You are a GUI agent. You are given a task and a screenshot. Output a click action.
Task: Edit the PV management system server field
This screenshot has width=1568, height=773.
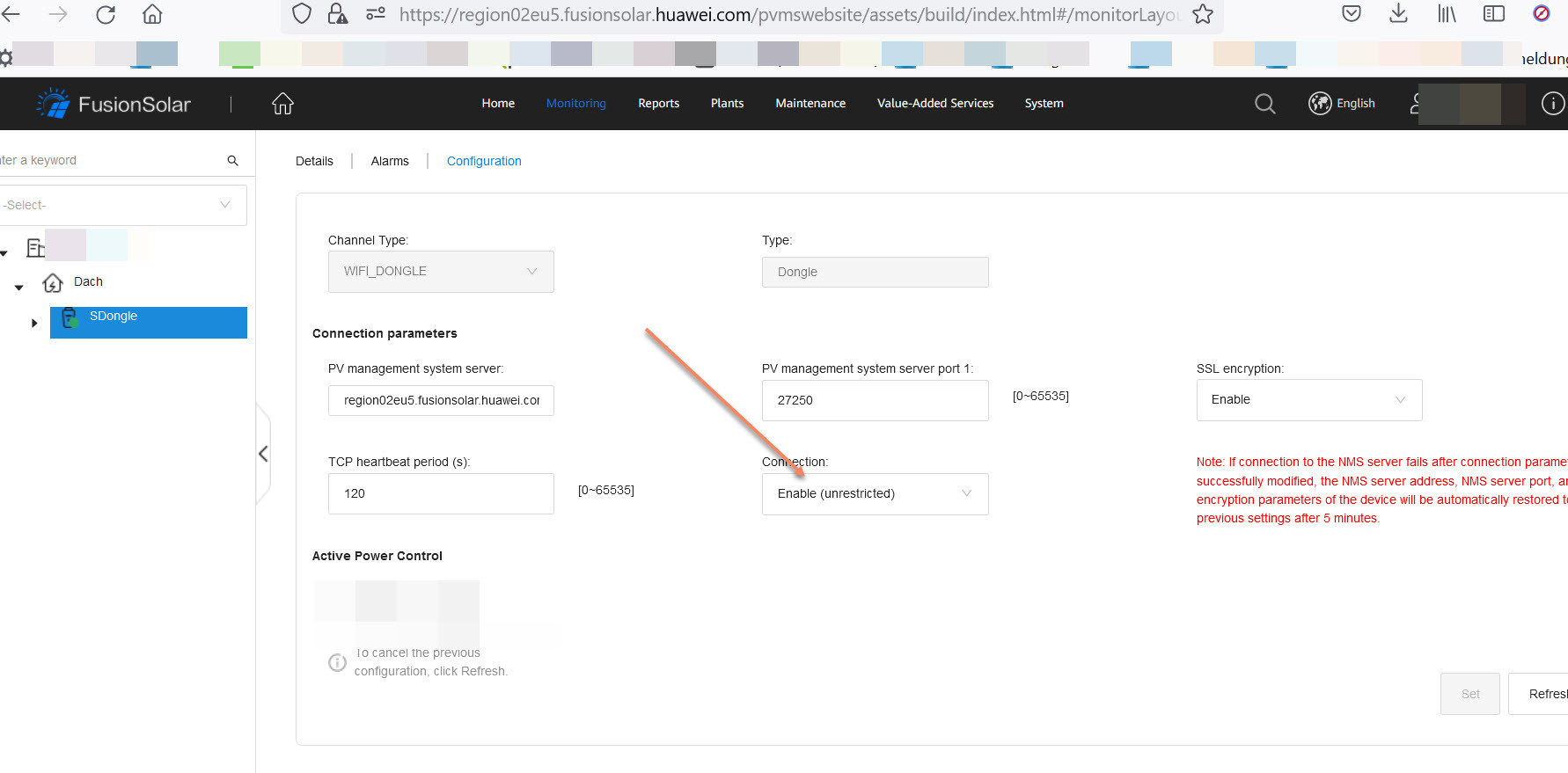click(x=441, y=401)
